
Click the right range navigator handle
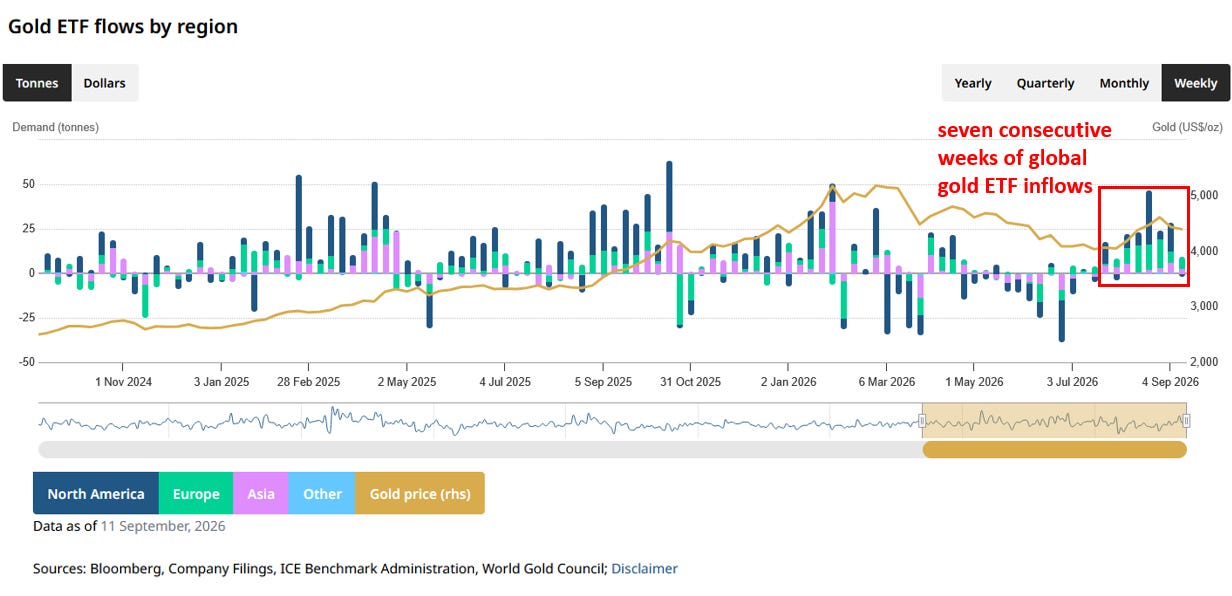[1186, 421]
